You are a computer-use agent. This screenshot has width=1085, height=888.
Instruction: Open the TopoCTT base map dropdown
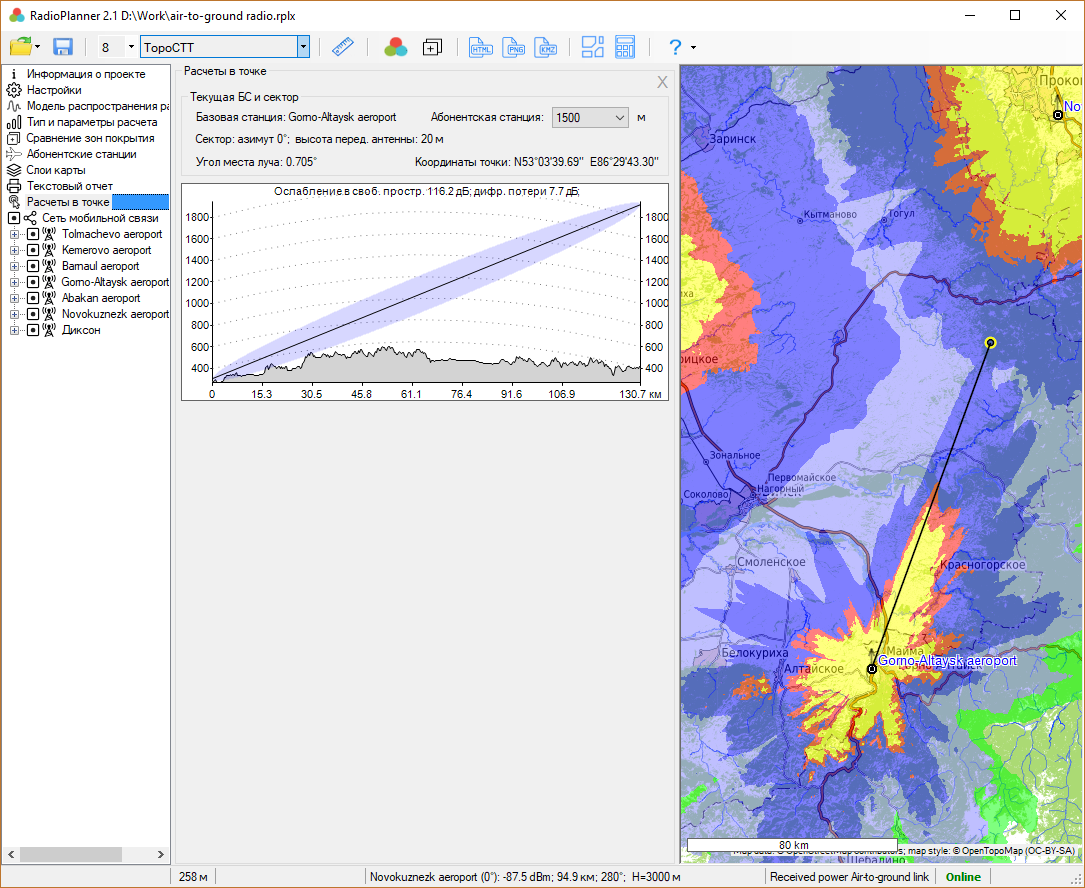303,47
